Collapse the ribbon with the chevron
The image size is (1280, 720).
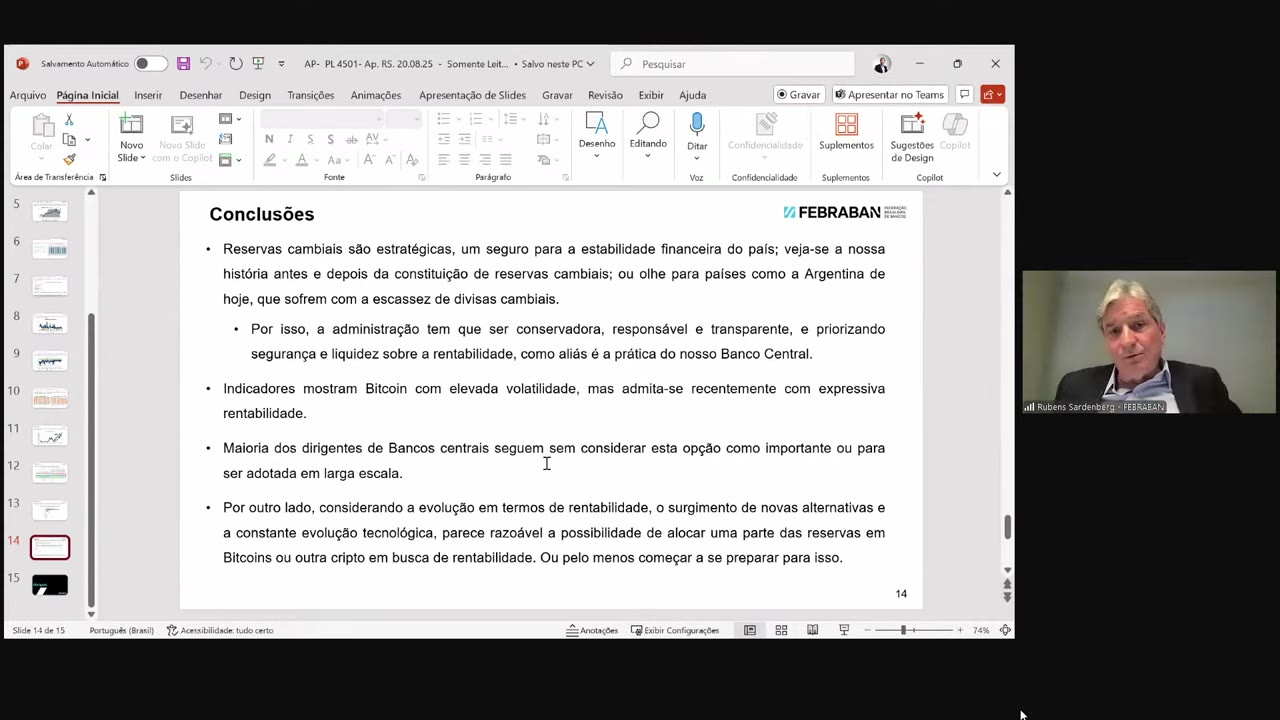pos(996,175)
